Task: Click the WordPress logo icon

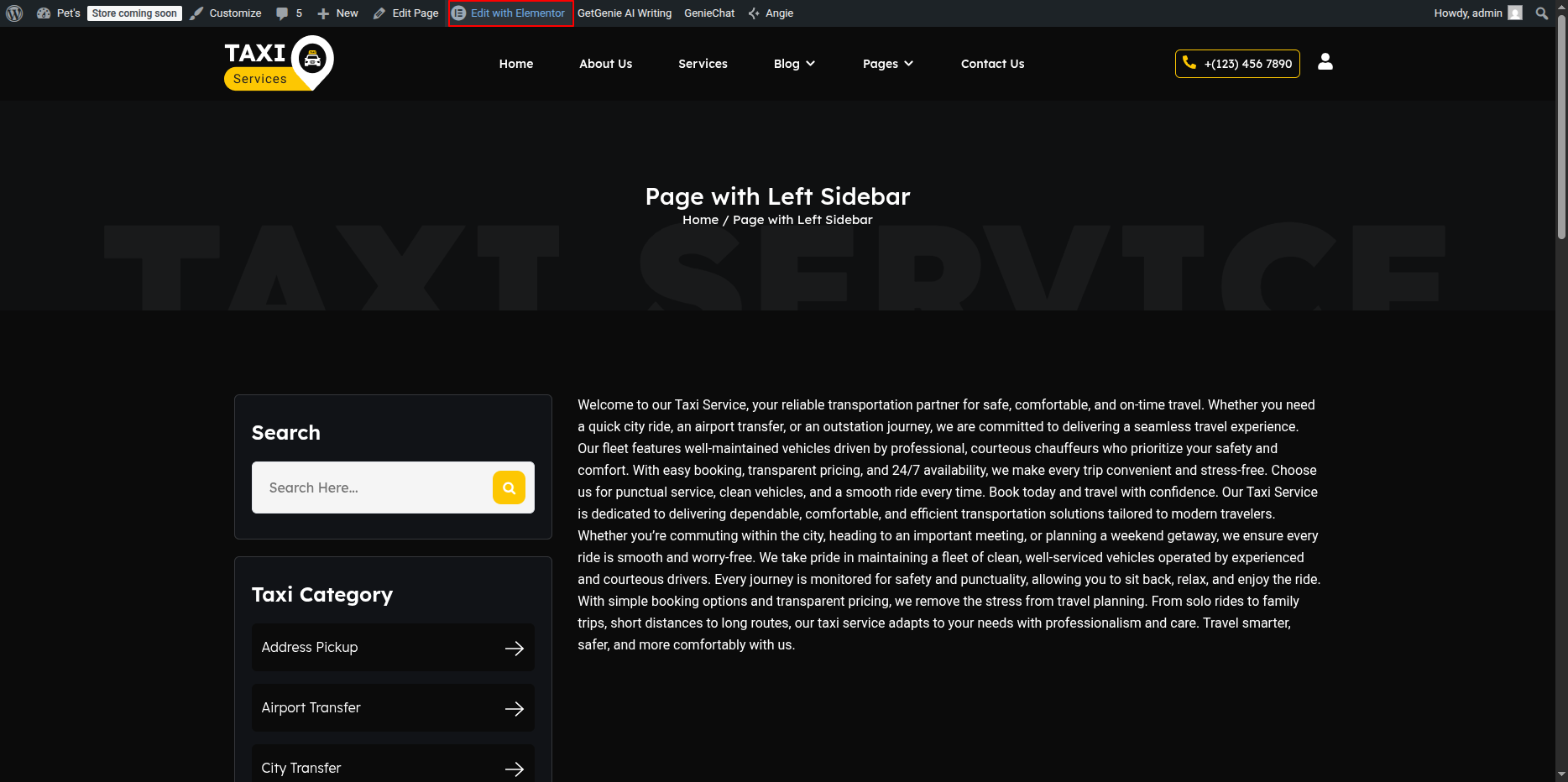Action: click(x=14, y=13)
